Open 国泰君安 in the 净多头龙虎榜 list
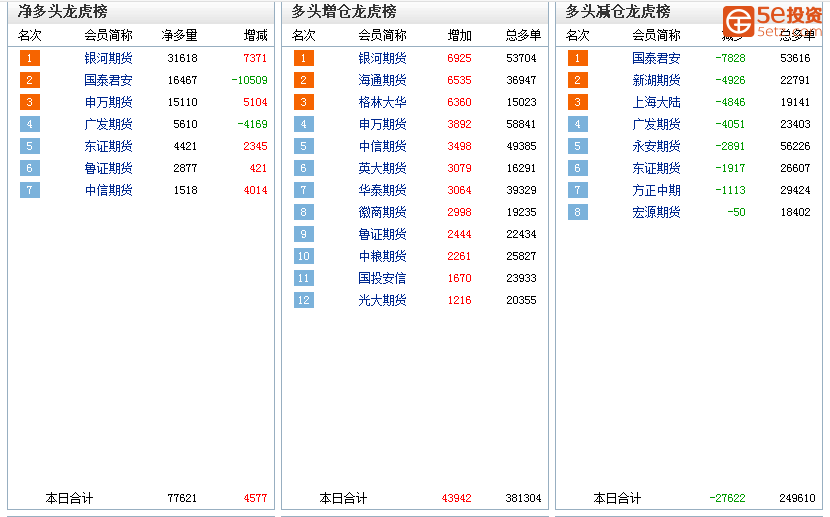 pos(109,80)
